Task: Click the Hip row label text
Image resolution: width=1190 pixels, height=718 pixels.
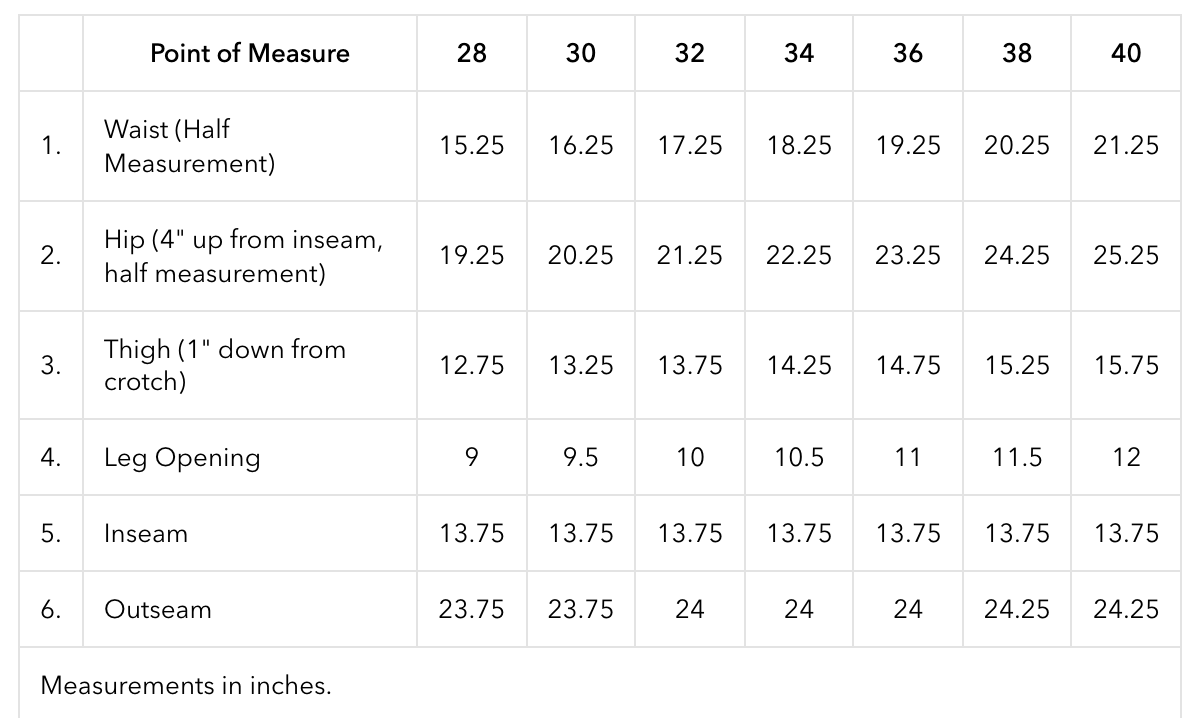Action: [243, 256]
